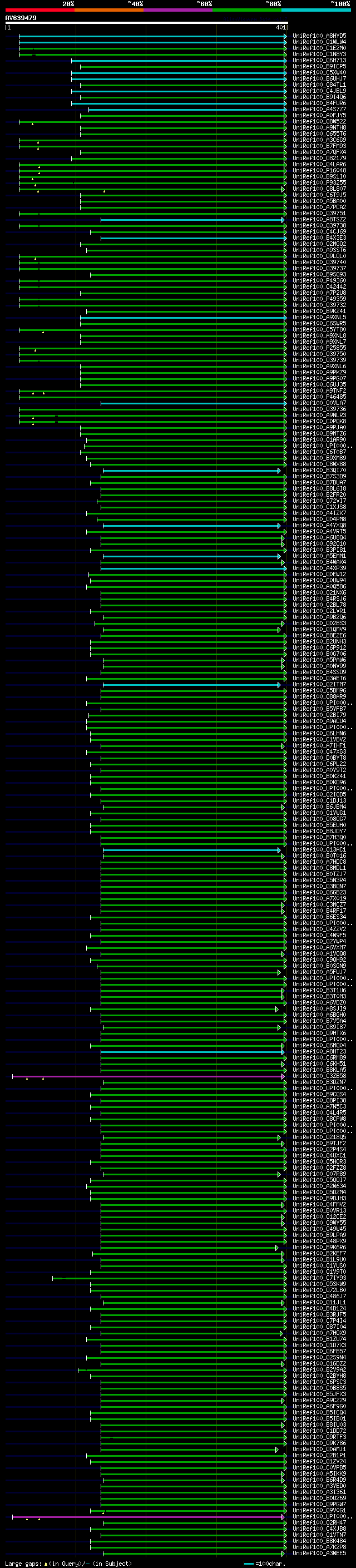The width and height of the screenshot is (356, 1568).
Task: Select hit label UniRef100_C4JBL9
Action: pos(319,91)
